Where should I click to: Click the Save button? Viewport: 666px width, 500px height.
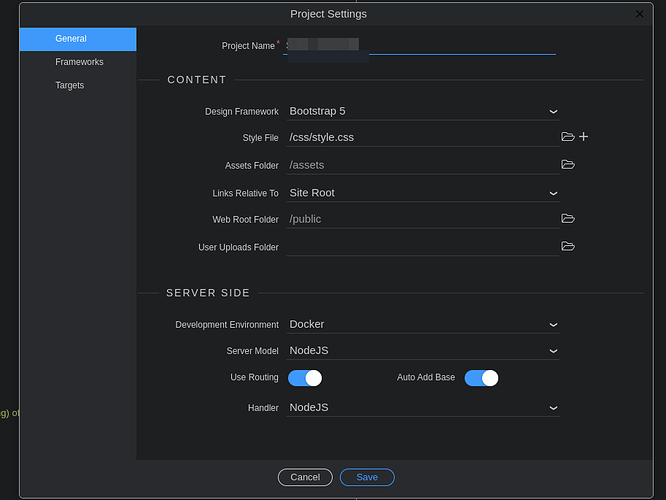pos(367,477)
